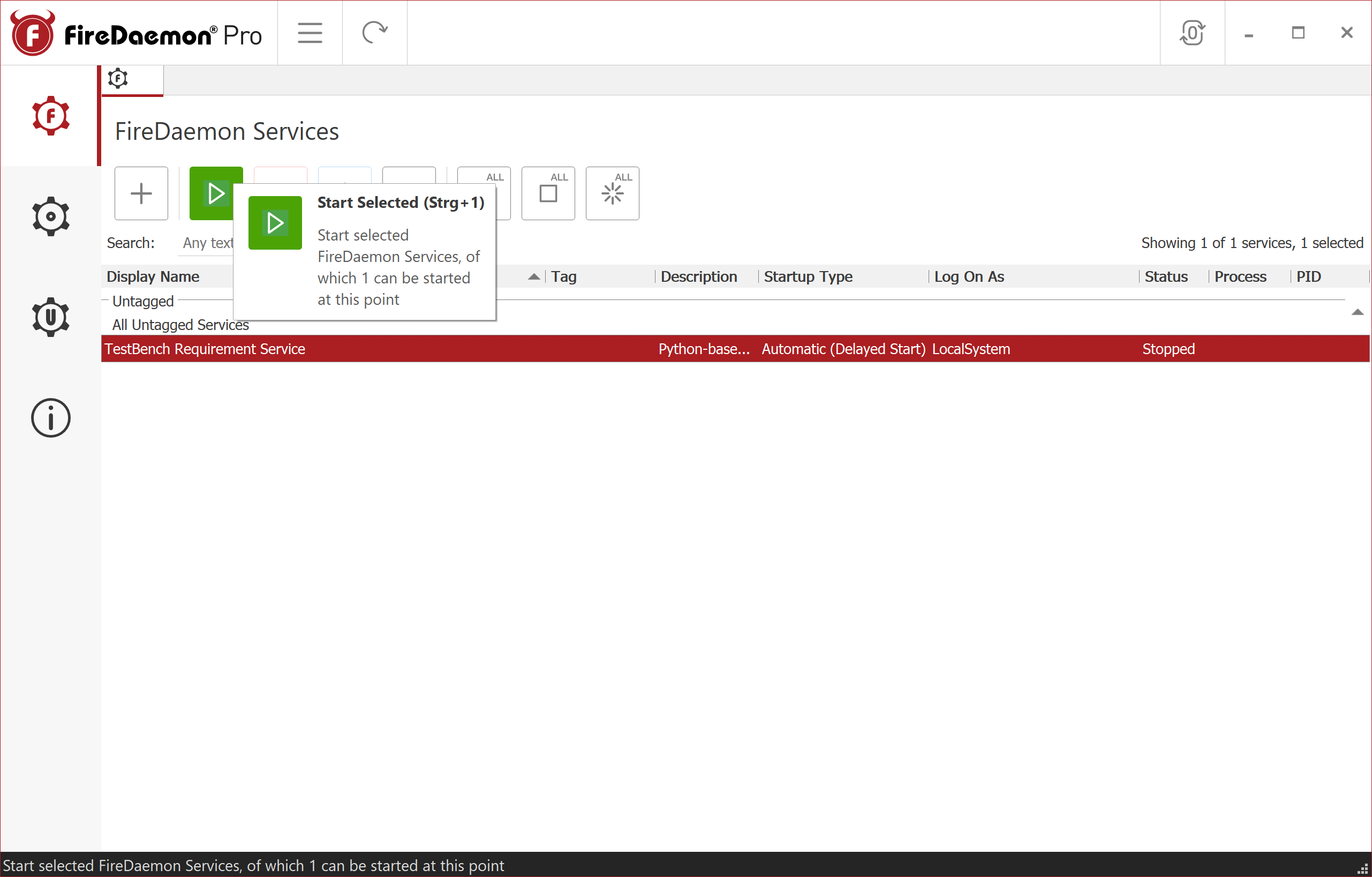Image resolution: width=1372 pixels, height=877 pixels.
Task: Open the hamburger menu in the title bar
Action: coord(310,33)
